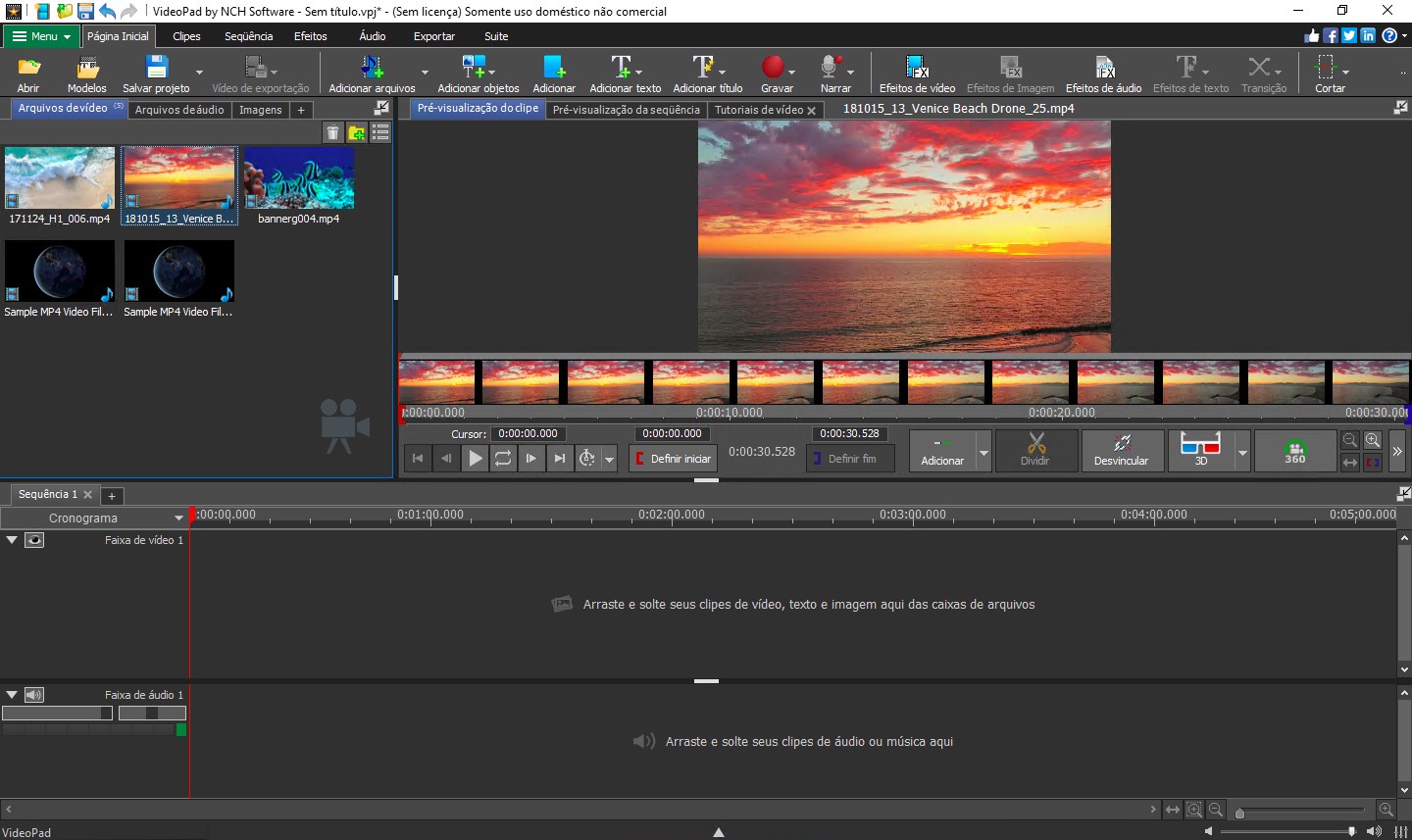Open the Arquivos de áudio tab
1412x840 pixels.
point(179,110)
